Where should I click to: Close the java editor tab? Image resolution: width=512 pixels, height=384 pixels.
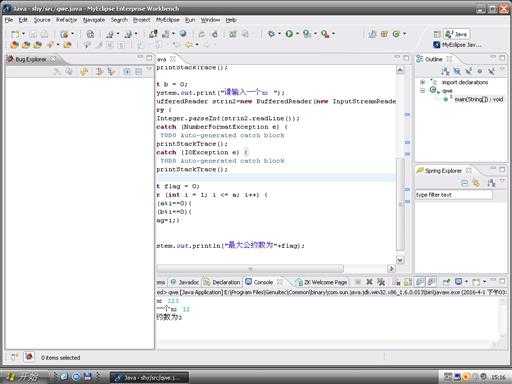click(x=173, y=59)
